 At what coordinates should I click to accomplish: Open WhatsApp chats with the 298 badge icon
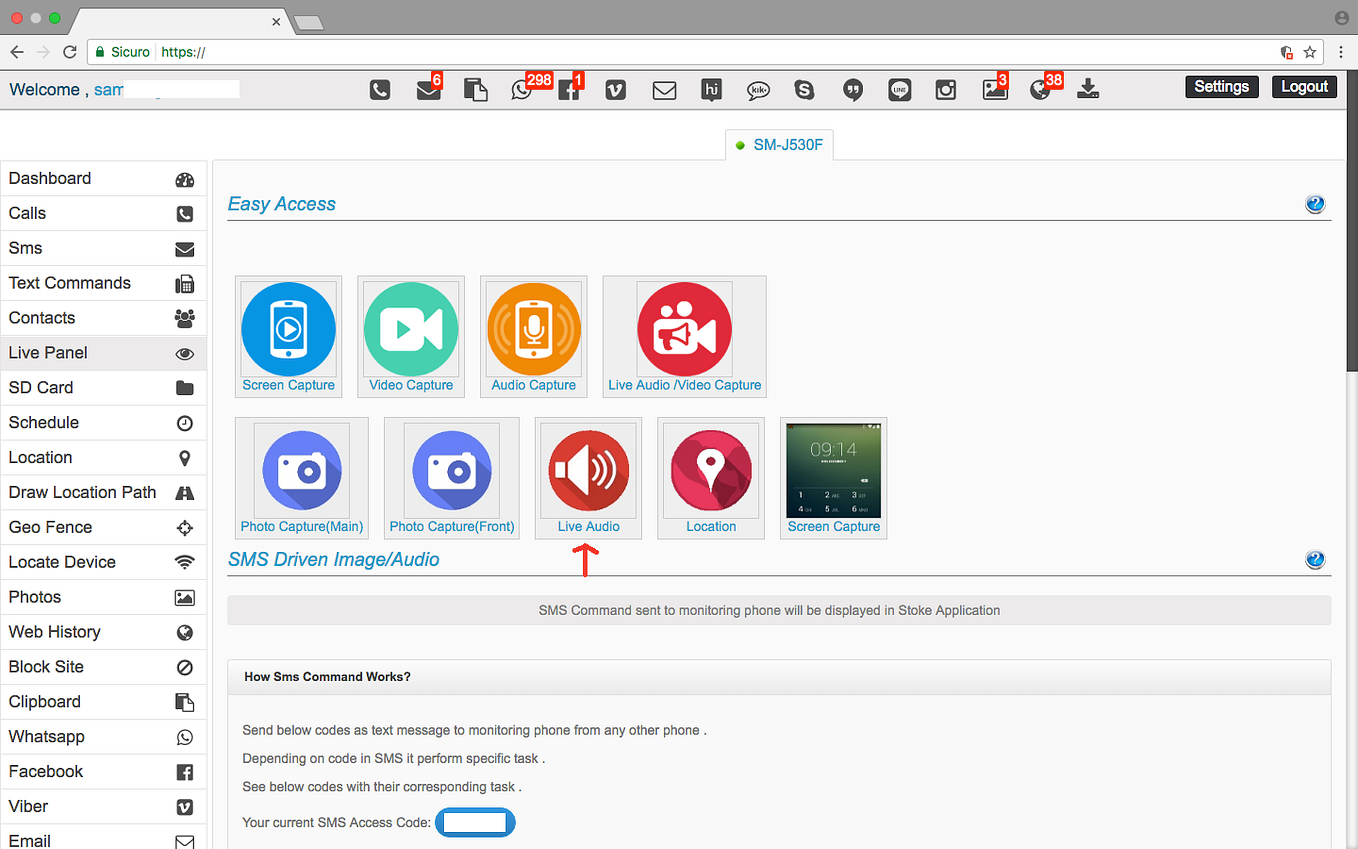521,89
